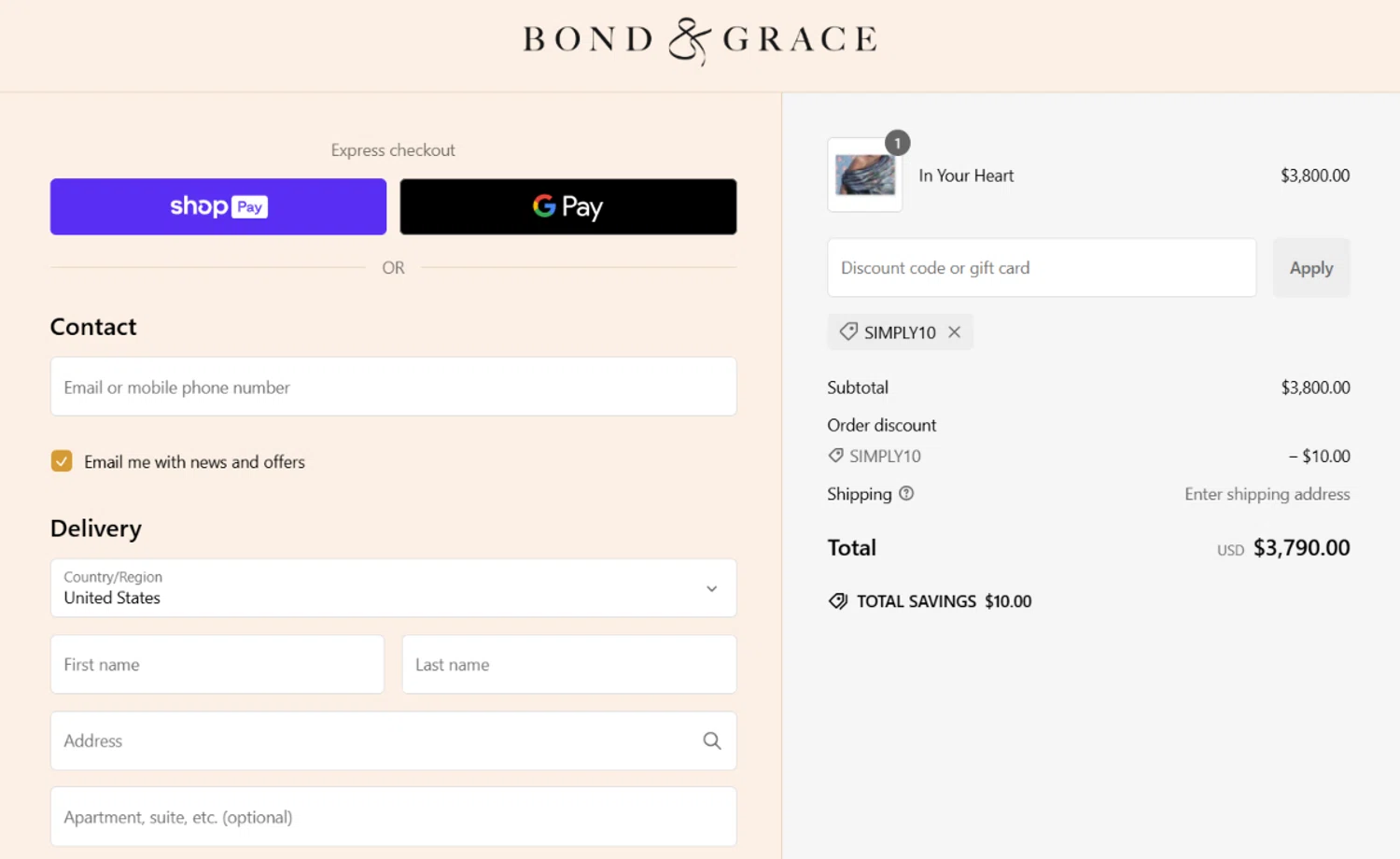The height and width of the screenshot is (859, 1400).
Task: Click the In Your Heart product name
Action: 966,176
